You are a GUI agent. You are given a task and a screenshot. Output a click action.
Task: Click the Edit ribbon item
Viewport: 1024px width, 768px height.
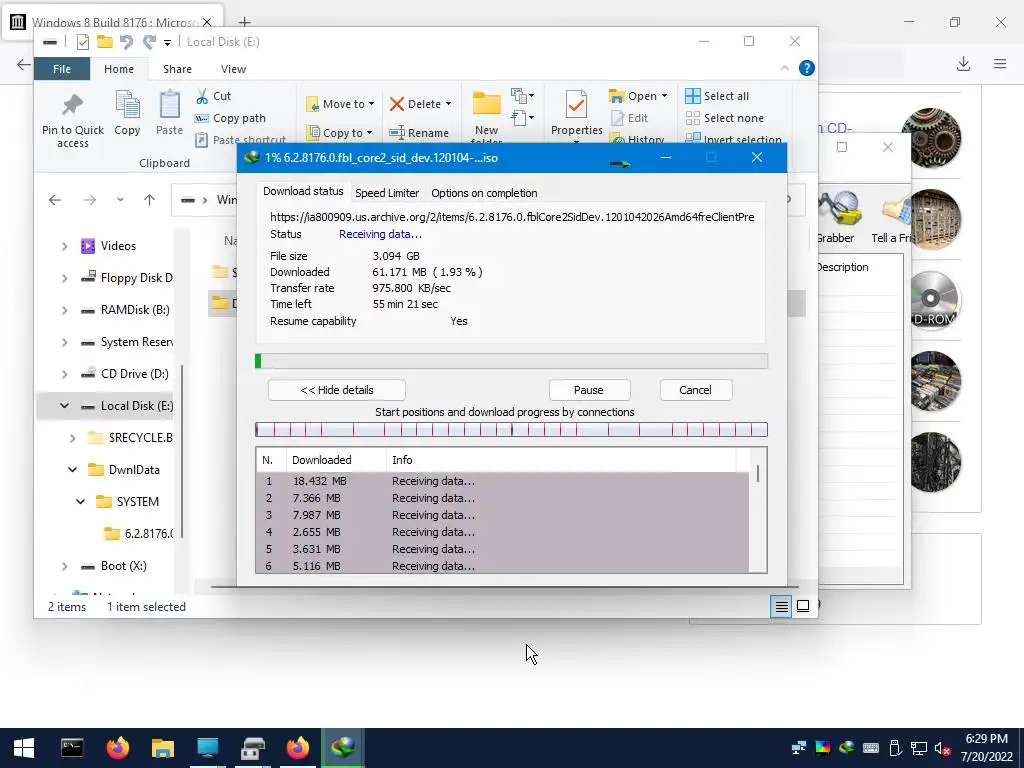pos(630,118)
